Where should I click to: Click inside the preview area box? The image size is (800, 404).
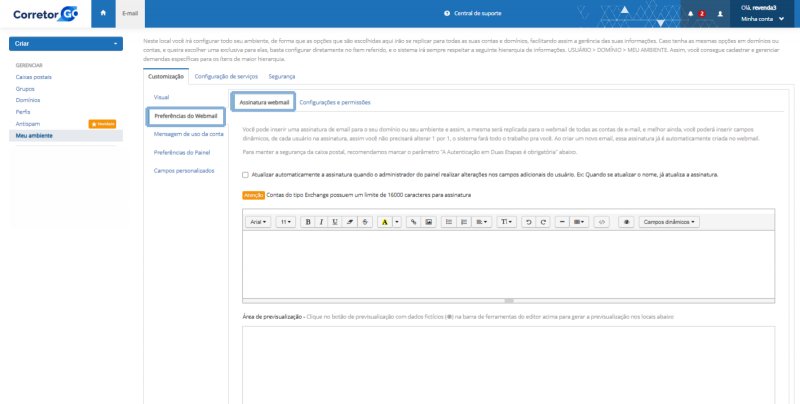coord(508,365)
